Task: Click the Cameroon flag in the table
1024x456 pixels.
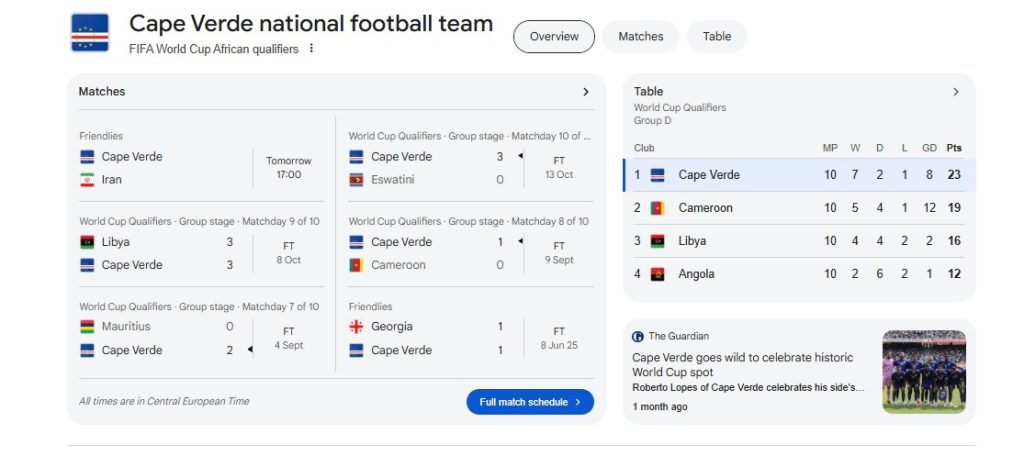Action: [657, 208]
